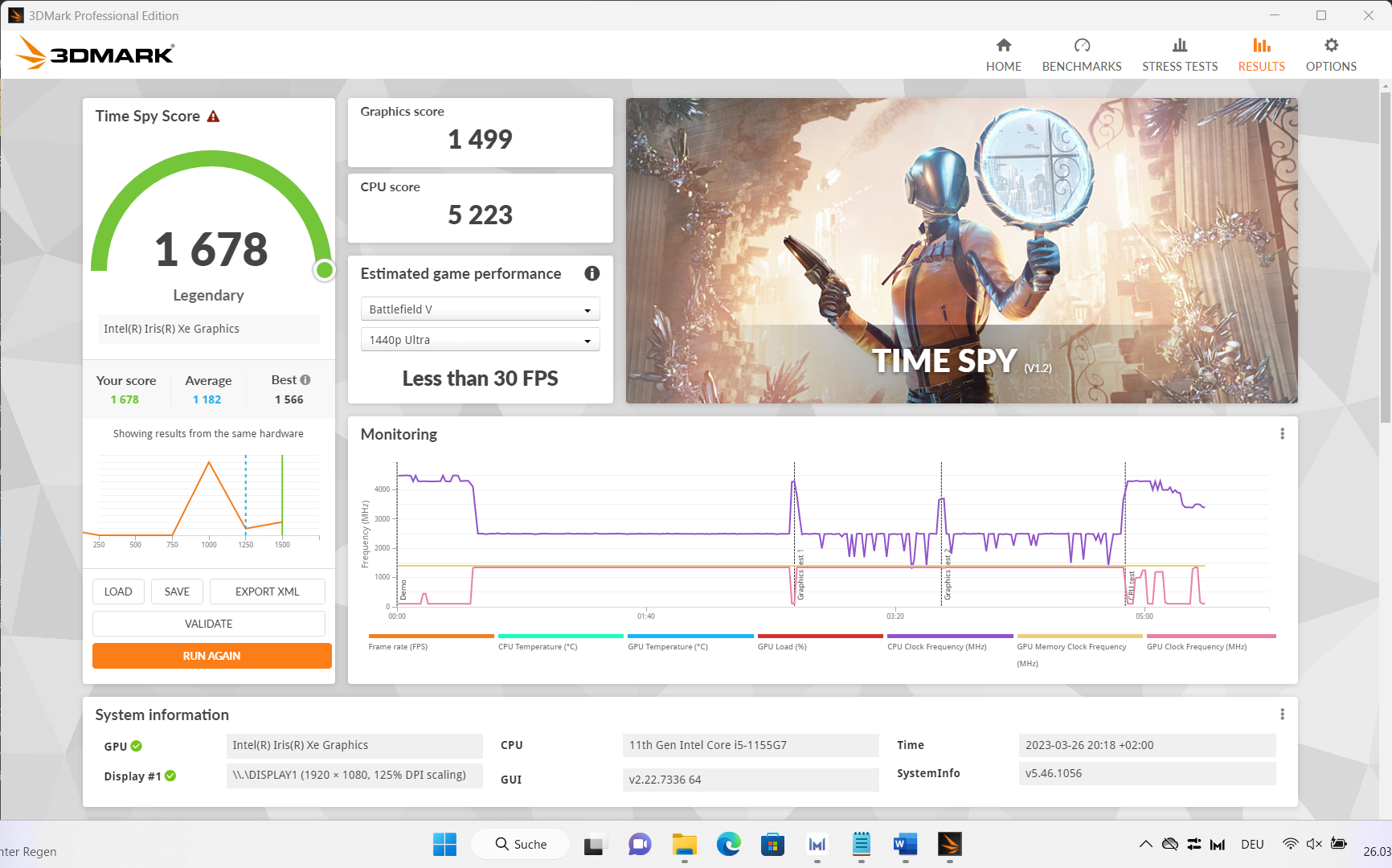Click the Graphics score value 1 499
The width and height of the screenshot is (1392, 868).
coord(480,139)
